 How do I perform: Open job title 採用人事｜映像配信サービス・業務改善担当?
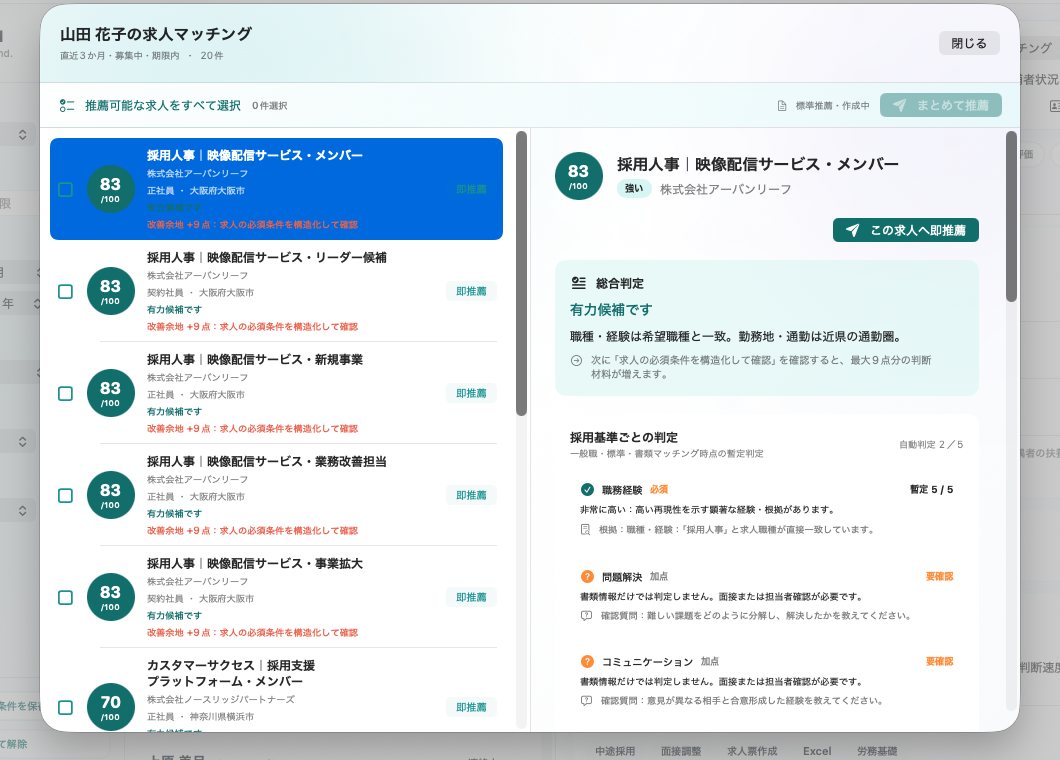[x=267, y=462]
